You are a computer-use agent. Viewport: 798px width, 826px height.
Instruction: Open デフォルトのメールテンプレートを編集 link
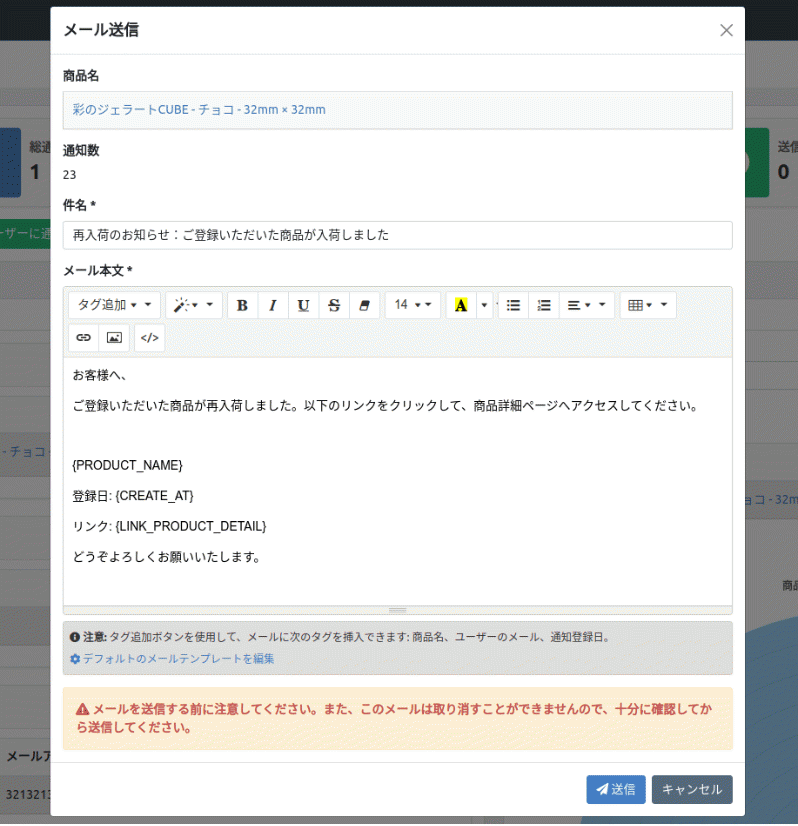pyautogui.click(x=179, y=658)
